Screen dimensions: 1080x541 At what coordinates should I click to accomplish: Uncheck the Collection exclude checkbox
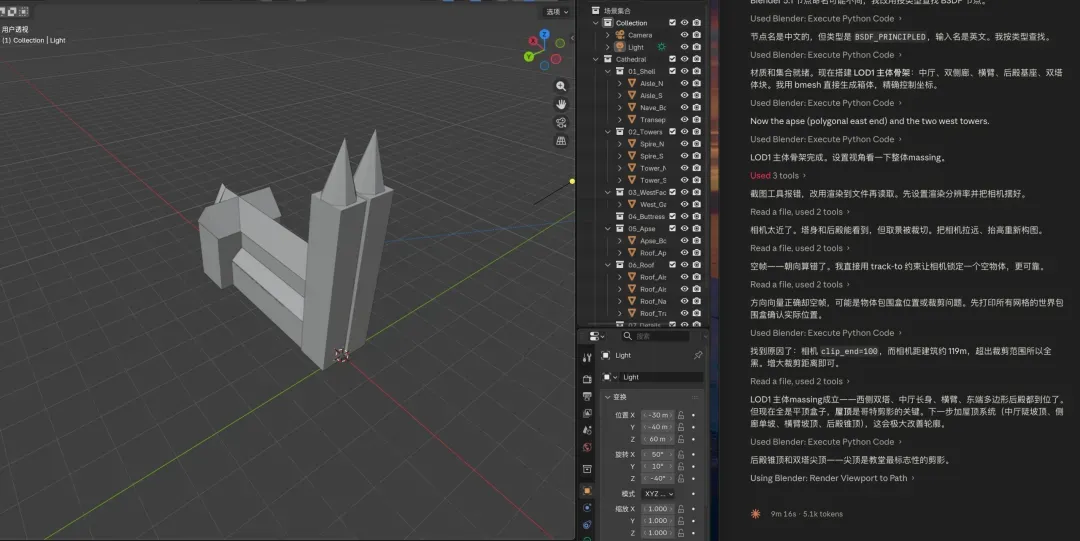(x=672, y=23)
